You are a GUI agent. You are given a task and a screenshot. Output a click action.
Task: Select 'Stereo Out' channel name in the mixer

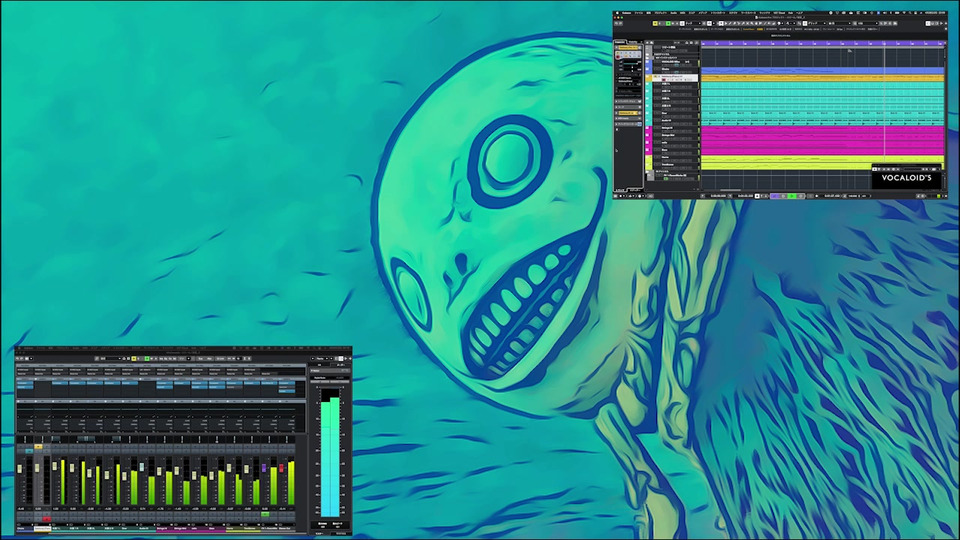(287, 528)
